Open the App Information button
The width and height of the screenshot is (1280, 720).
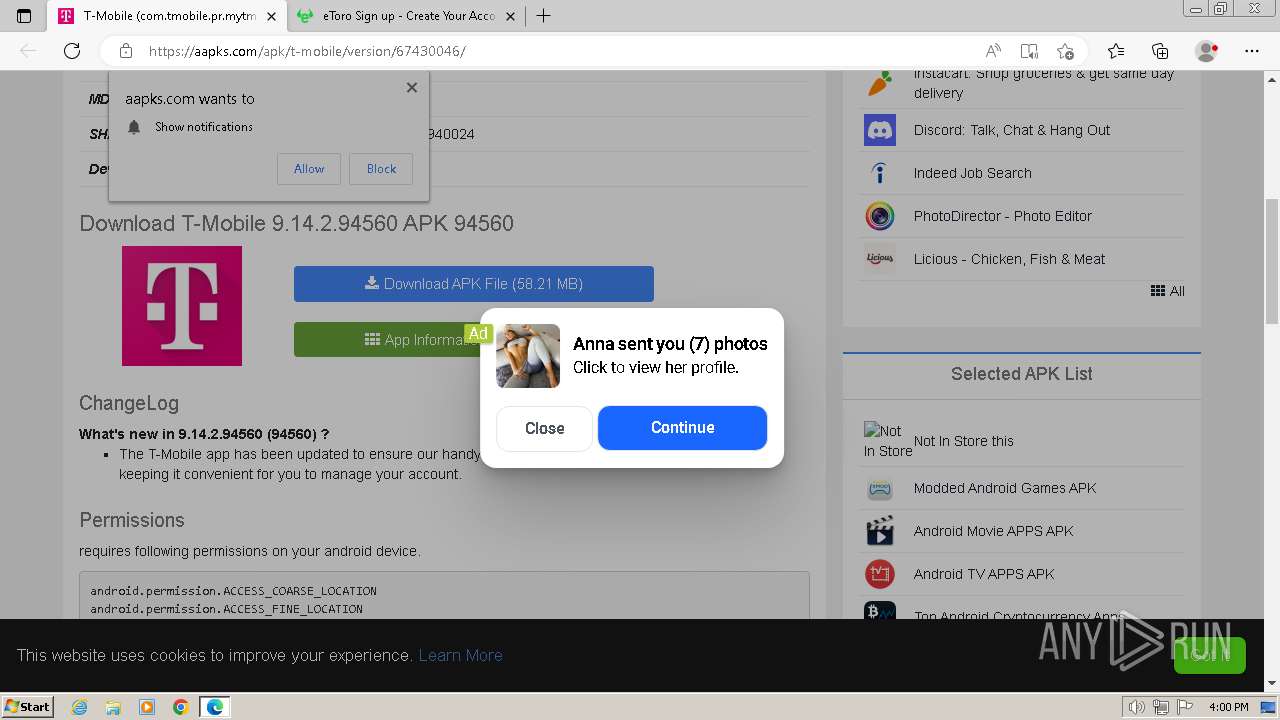click(387, 340)
